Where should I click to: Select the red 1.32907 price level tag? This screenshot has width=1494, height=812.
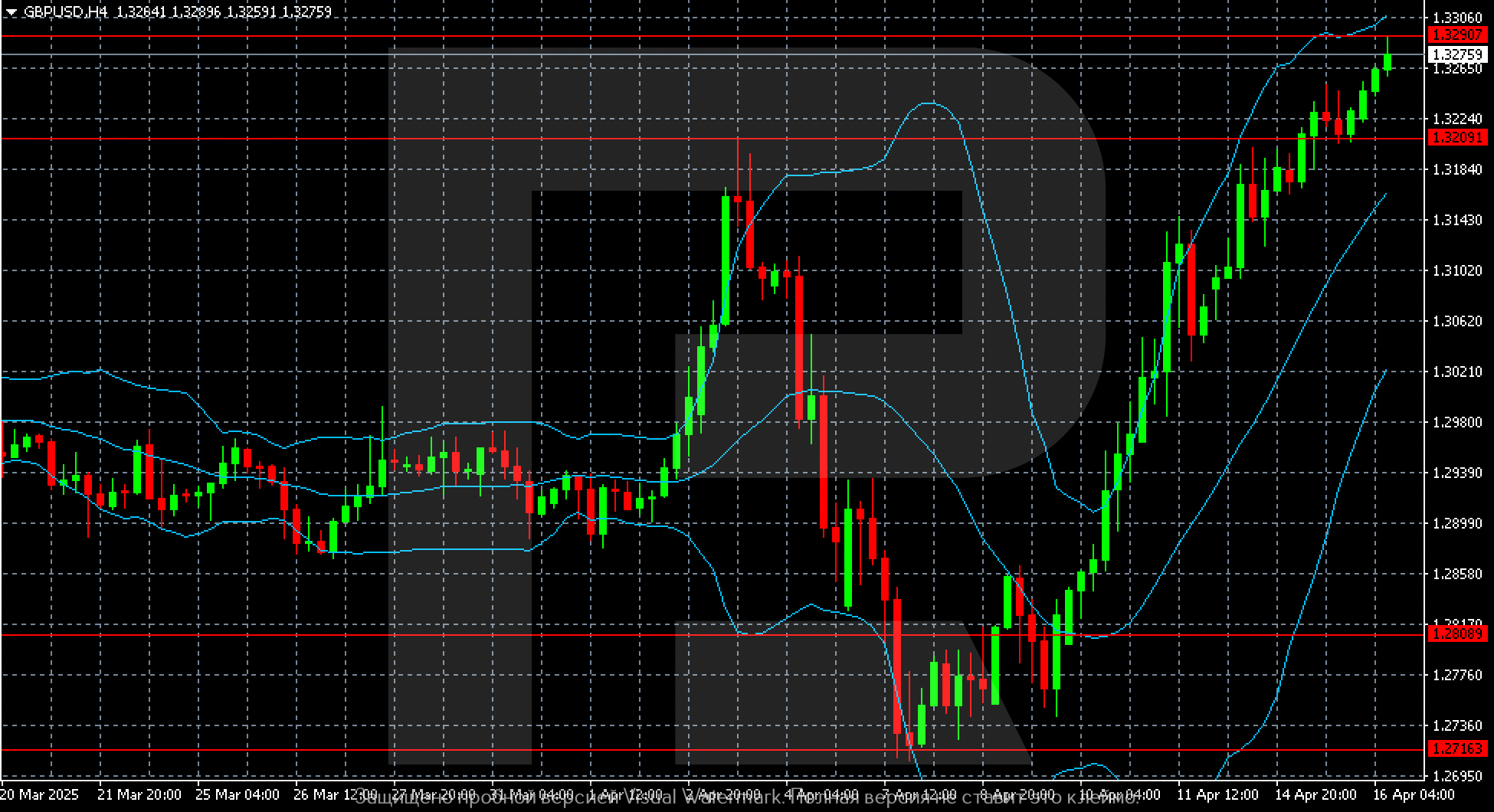(1457, 35)
